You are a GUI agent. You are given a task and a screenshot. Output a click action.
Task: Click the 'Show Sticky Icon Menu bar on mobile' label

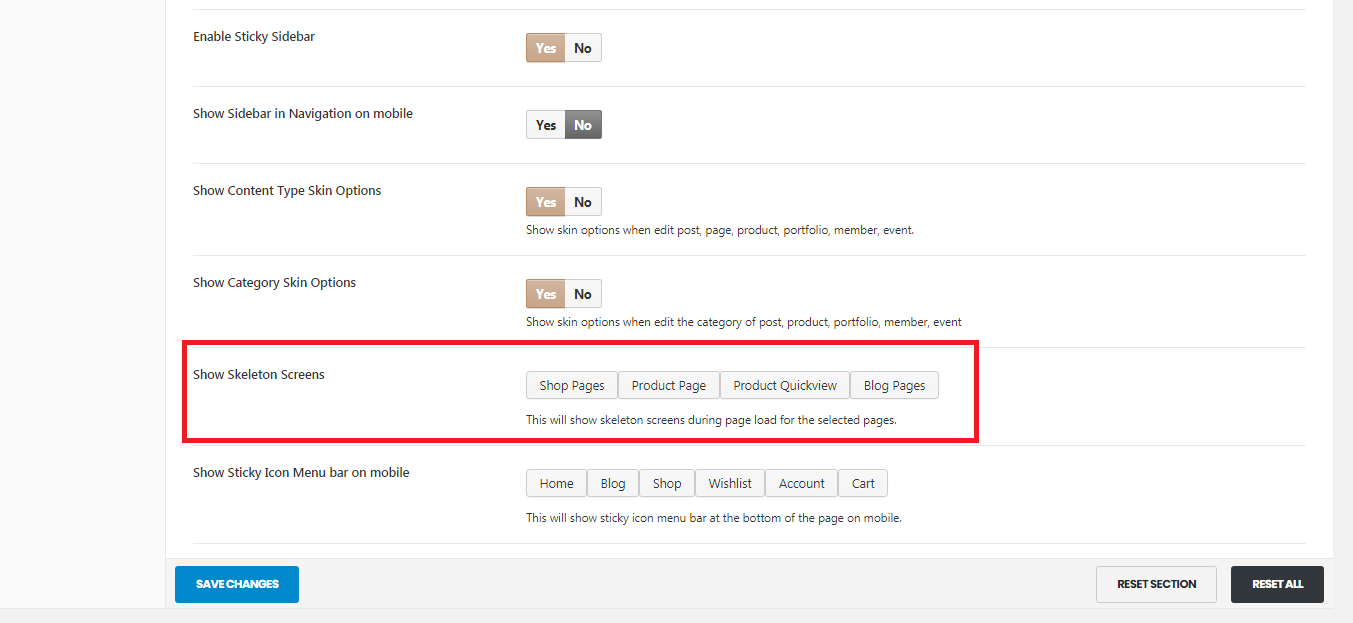(x=301, y=473)
